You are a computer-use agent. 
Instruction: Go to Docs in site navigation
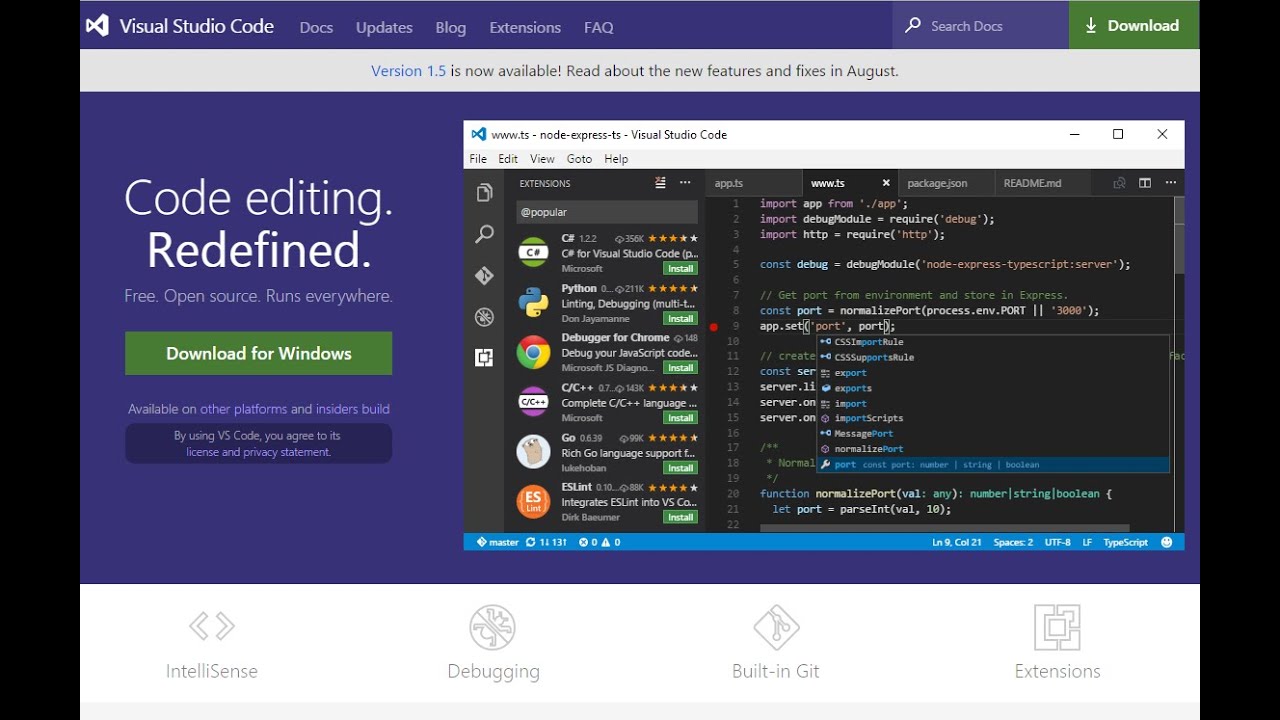point(316,27)
